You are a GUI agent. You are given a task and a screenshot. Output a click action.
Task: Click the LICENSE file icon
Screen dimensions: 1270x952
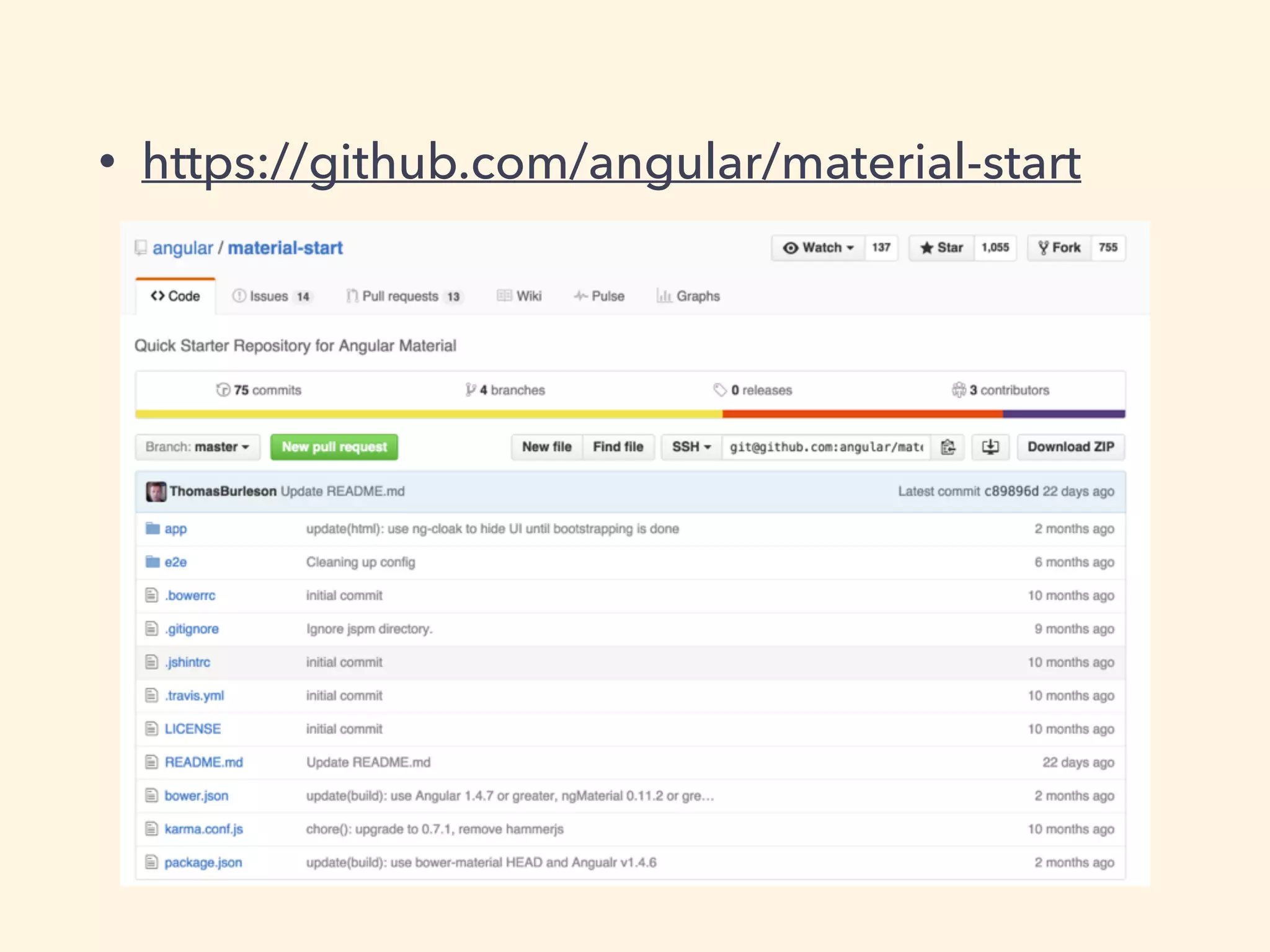click(x=151, y=729)
